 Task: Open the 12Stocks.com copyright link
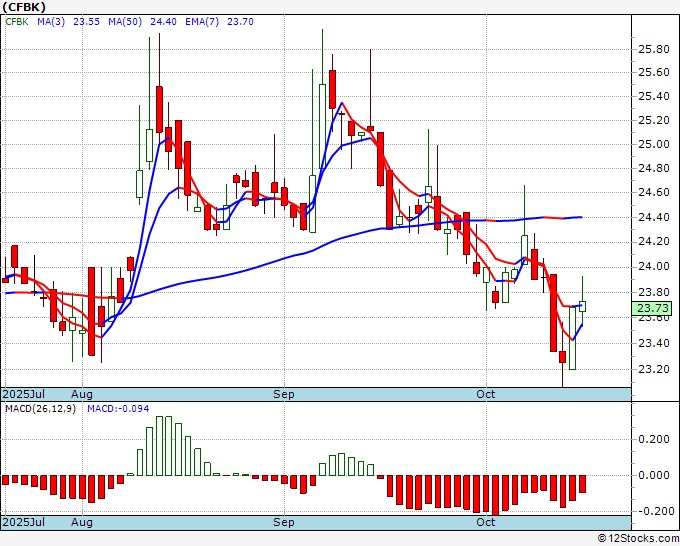coord(638,538)
